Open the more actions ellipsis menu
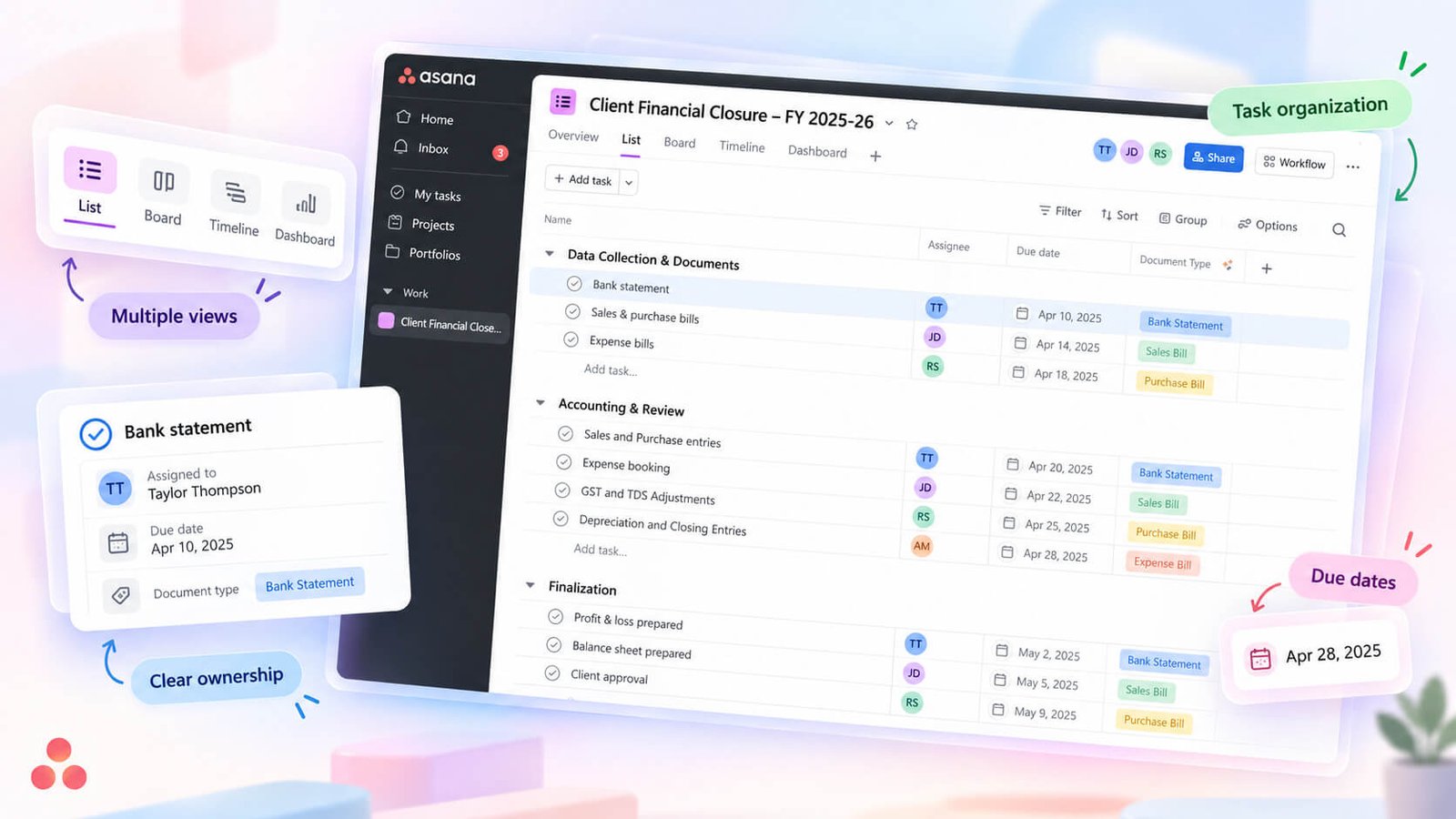The width and height of the screenshot is (1456, 819). (x=1353, y=167)
